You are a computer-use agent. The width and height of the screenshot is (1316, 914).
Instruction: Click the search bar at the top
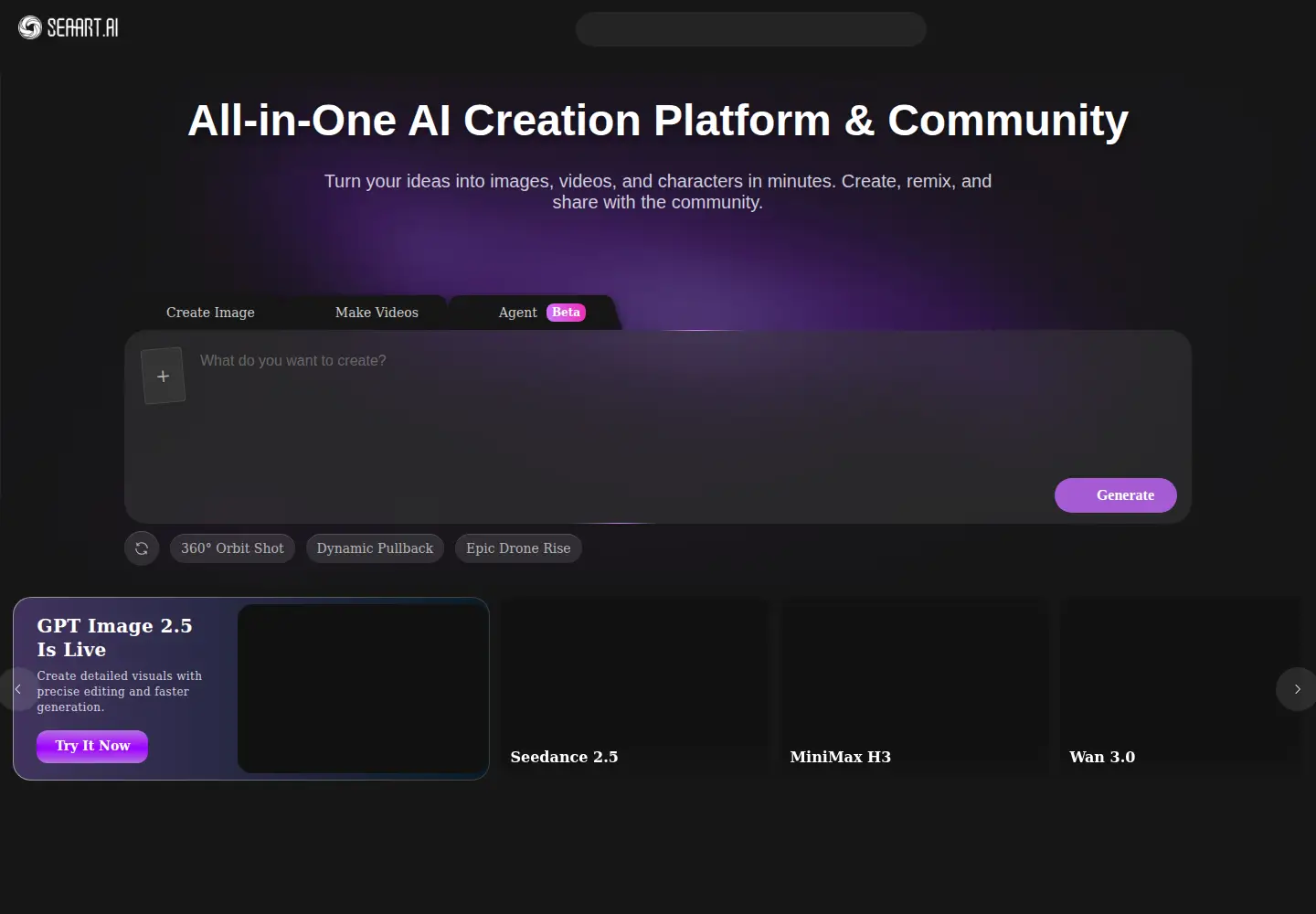(751, 29)
